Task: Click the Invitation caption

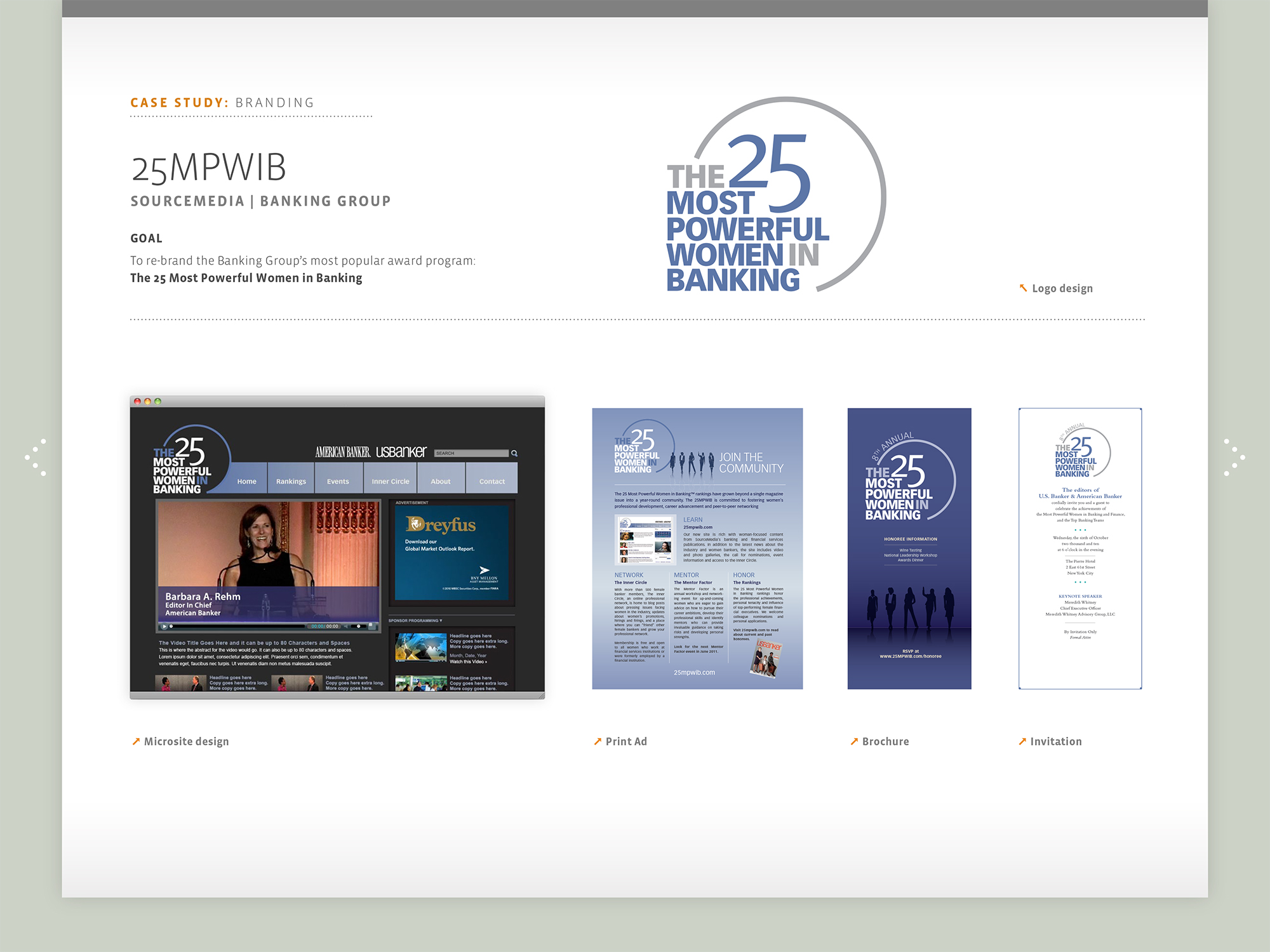Action: pos(1056,741)
